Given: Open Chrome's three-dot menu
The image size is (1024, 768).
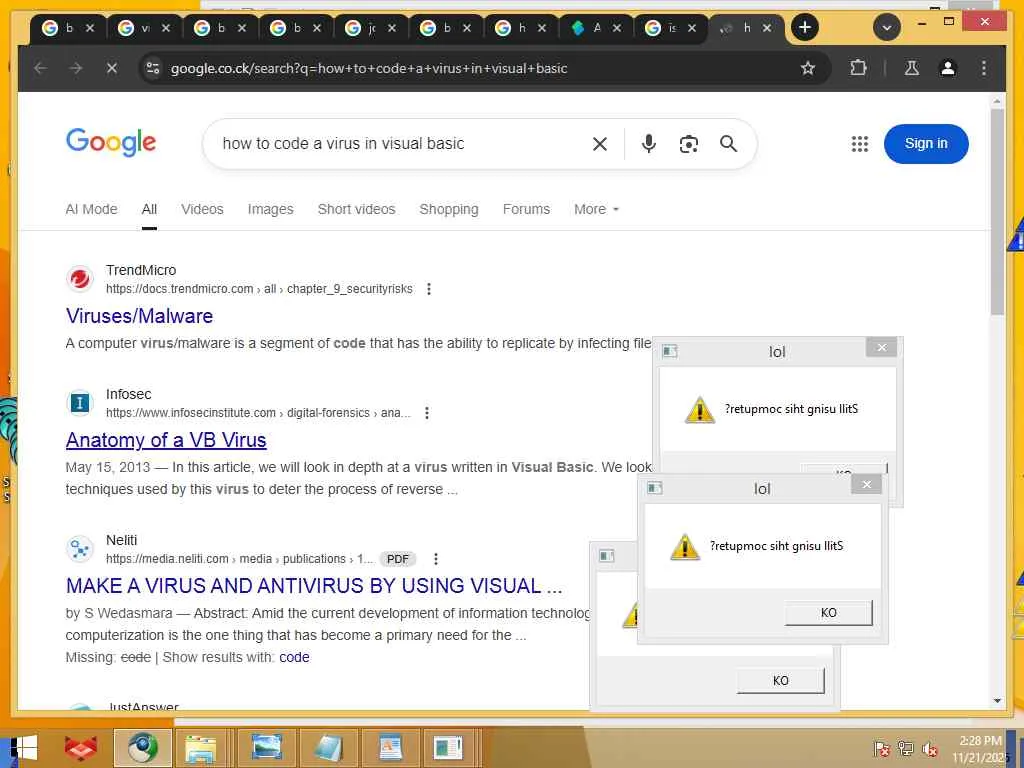Looking at the screenshot, I should (984, 68).
